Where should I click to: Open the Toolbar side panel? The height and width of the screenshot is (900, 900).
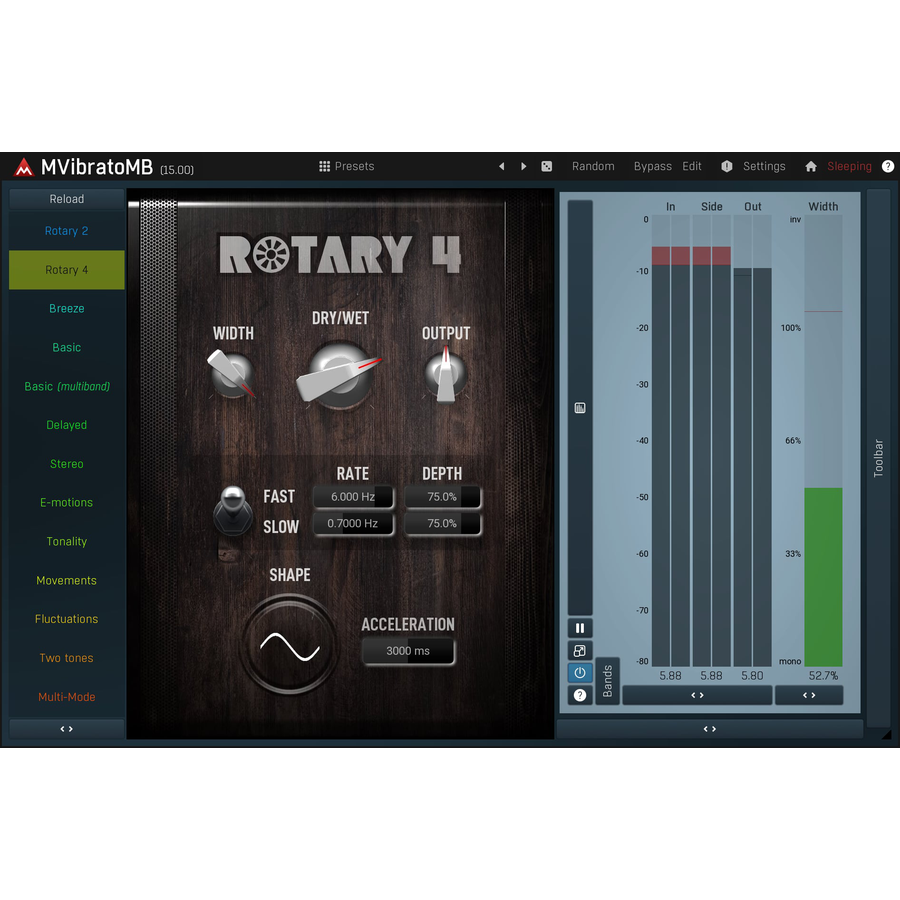(878, 457)
